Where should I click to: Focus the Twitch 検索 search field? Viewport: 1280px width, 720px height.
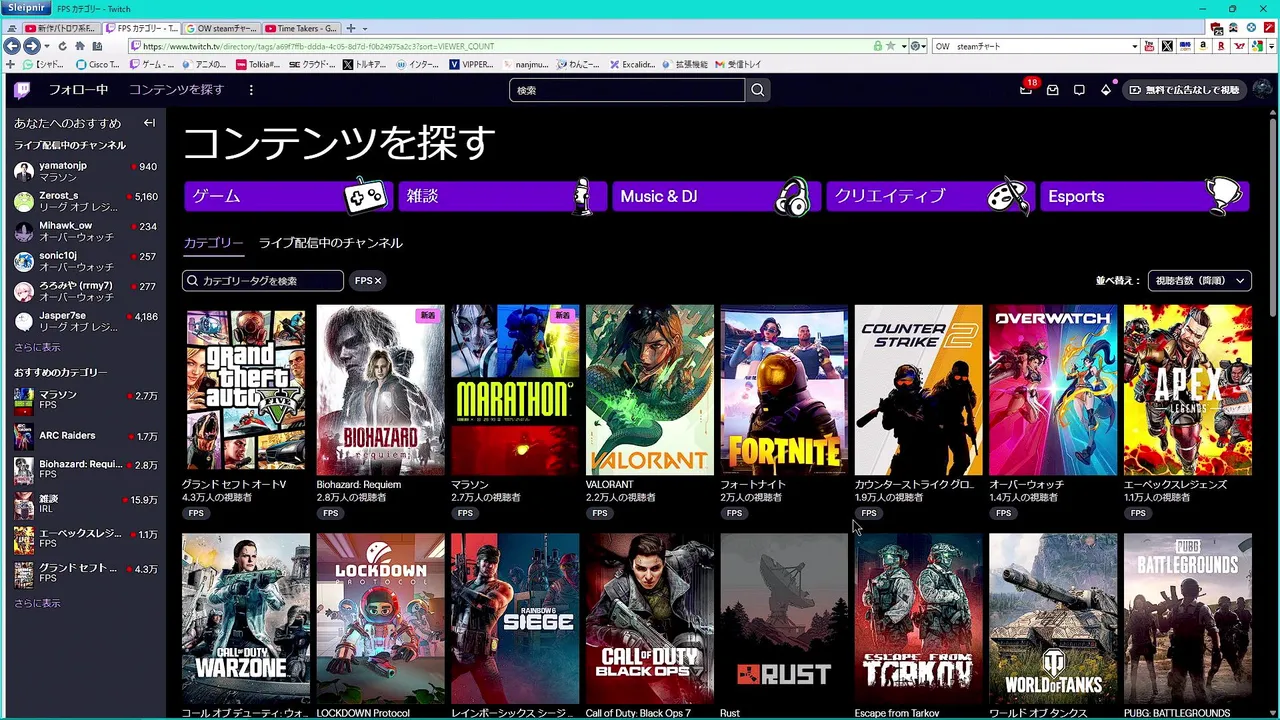click(627, 90)
